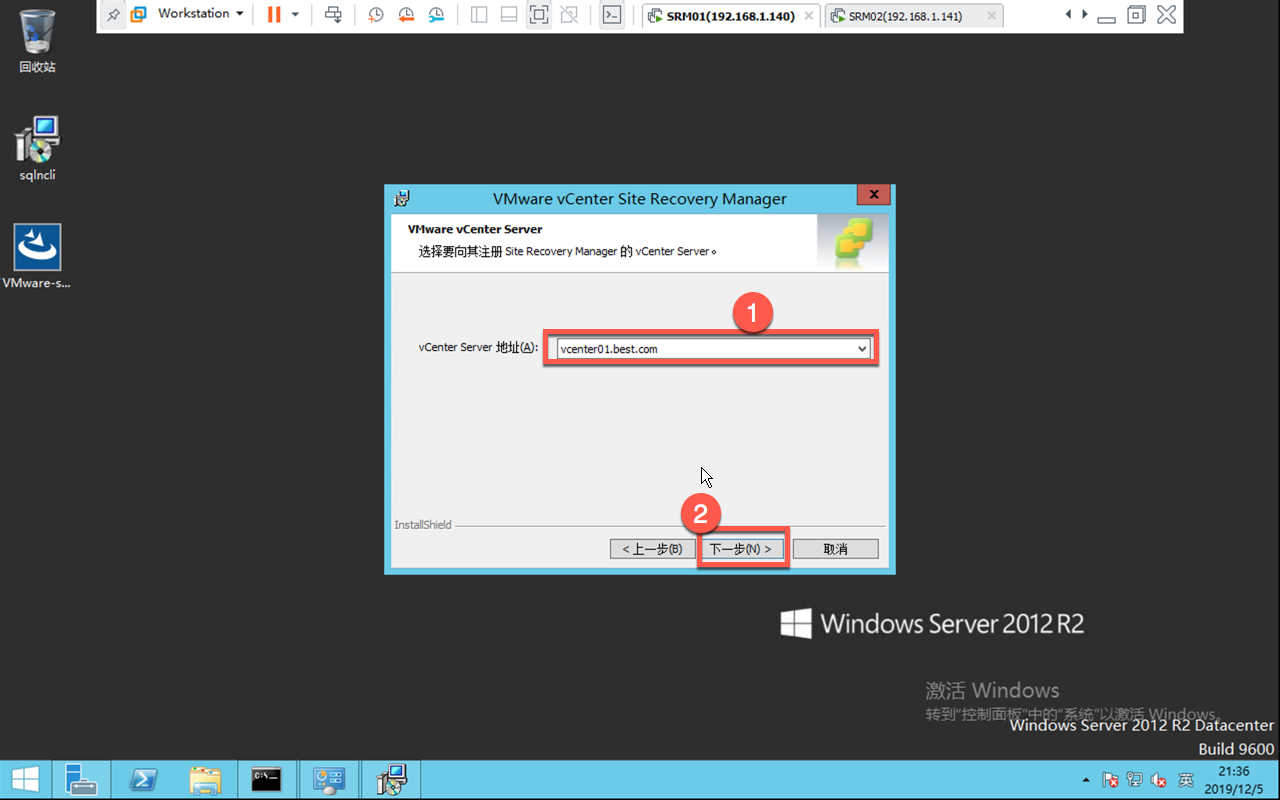Click the next tab arrow
Screen dimensions: 1280x800
[x=1083, y=15]
